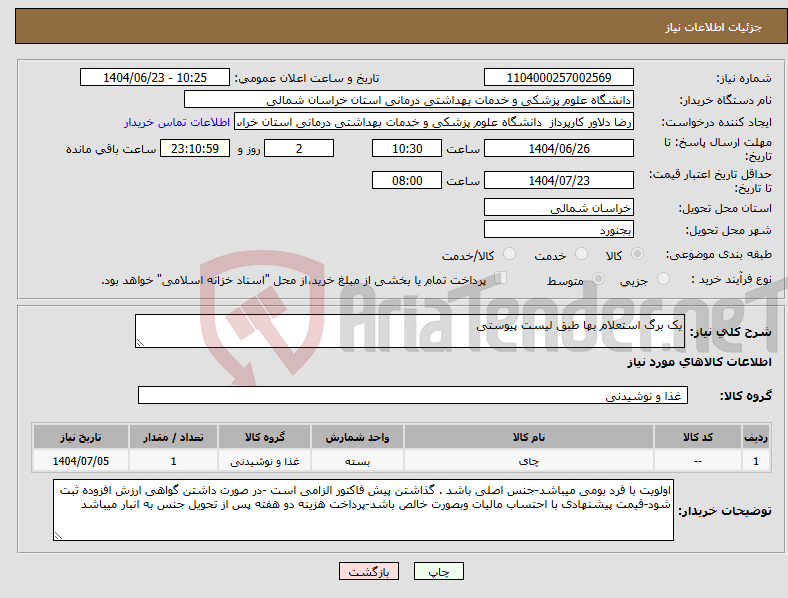
Task: Click the شرح کلی نیاز description textarea
Action: tap(410, 331)
